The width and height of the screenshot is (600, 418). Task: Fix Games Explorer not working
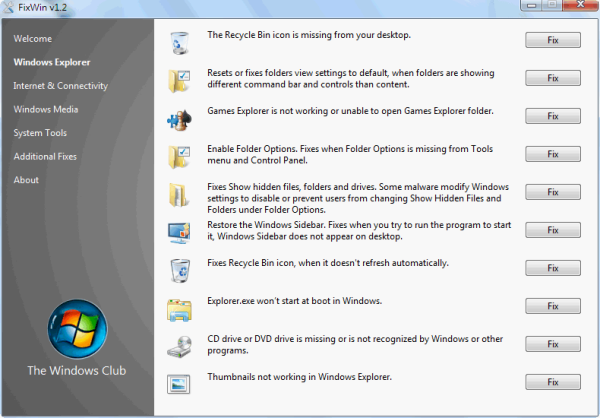[553, 116]
